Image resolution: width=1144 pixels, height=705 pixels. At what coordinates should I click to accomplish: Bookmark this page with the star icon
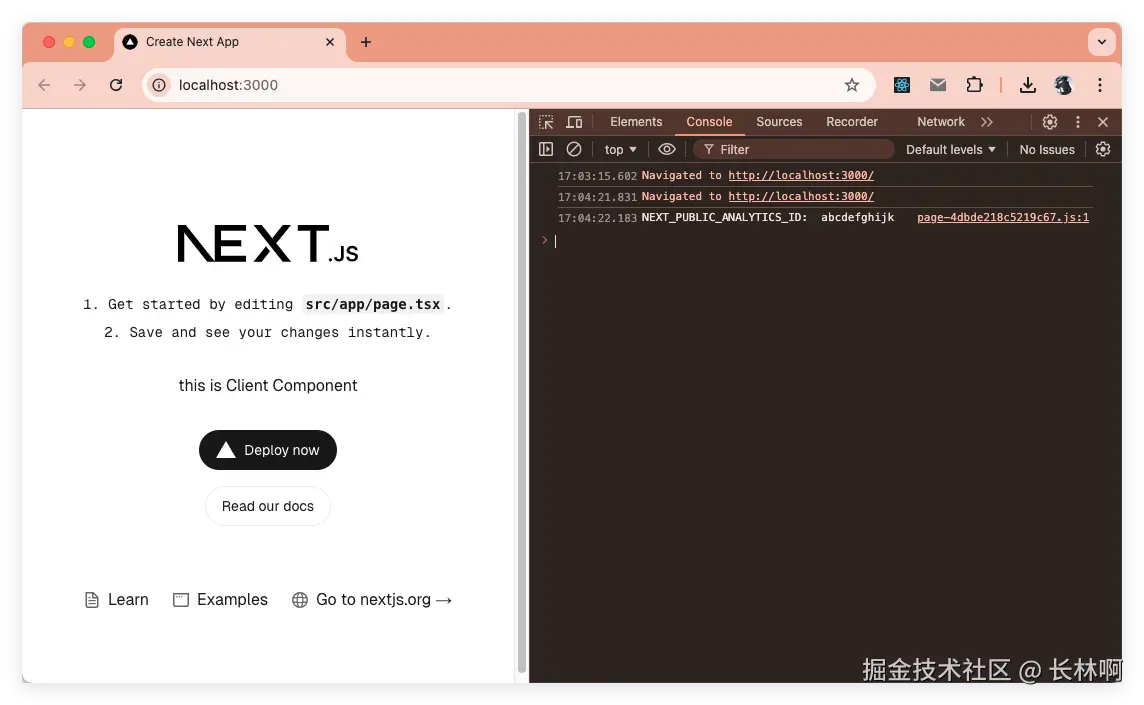coord(851,85)
